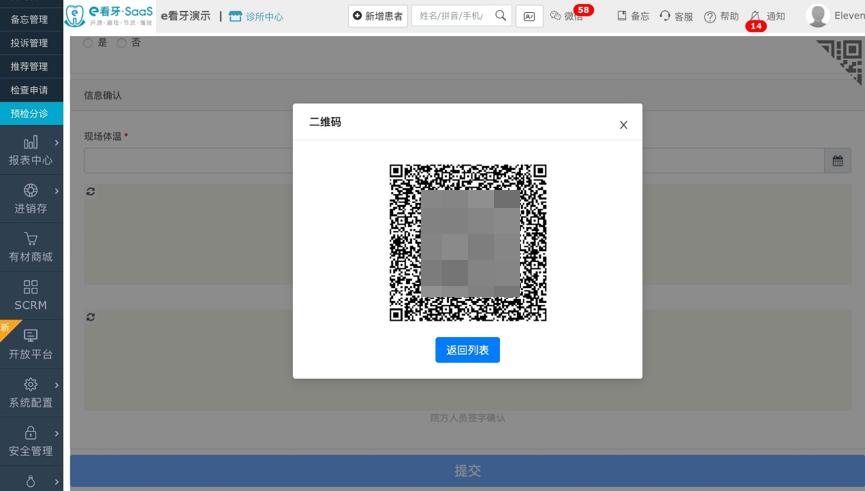
Task: Open 检查申请 in the sidebar
Action: [29, 90]
